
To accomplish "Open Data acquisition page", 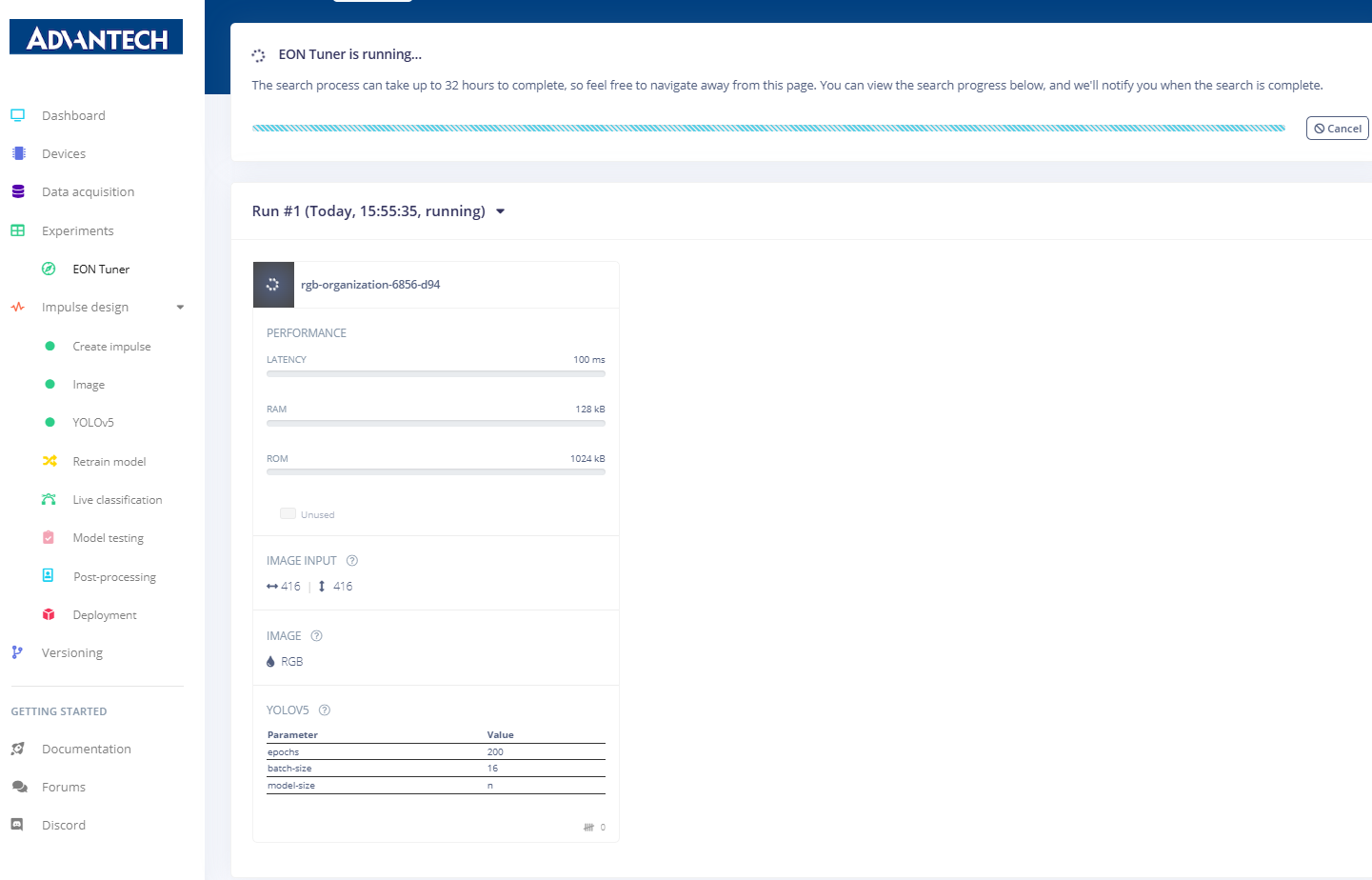I will (88, 191).
